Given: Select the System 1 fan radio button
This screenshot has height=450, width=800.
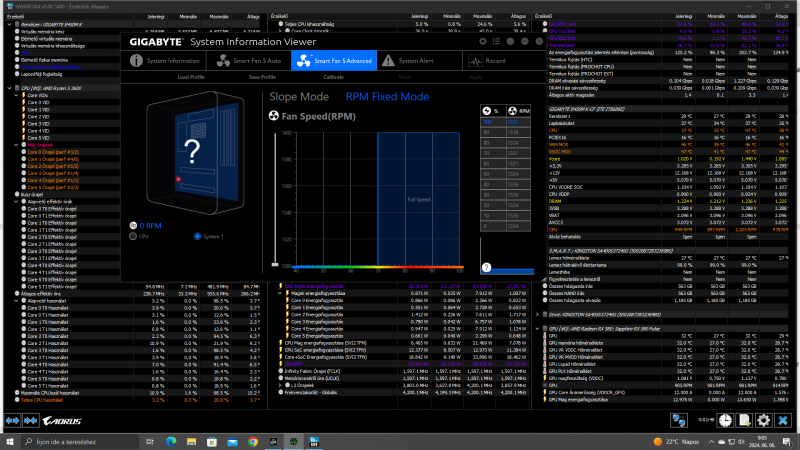Looking at the screenshot, I should pyautogui.click(x=197, y=236).
